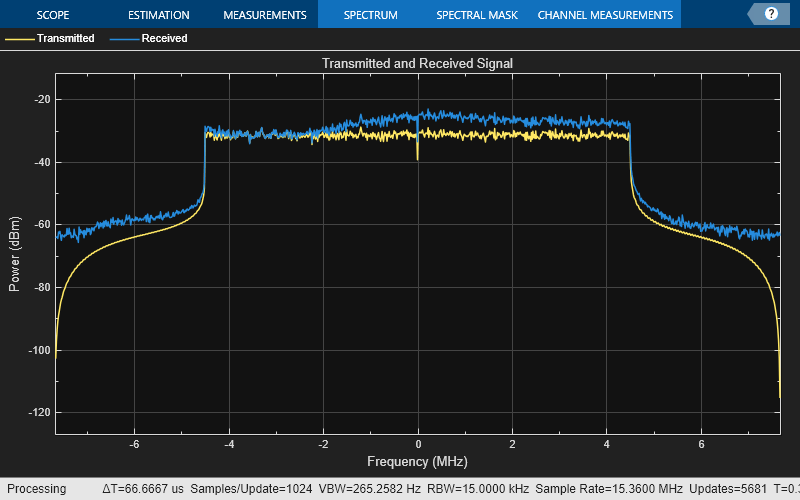Click the blue Received line sample
800x500 pixels.
(x=124, y=39)
